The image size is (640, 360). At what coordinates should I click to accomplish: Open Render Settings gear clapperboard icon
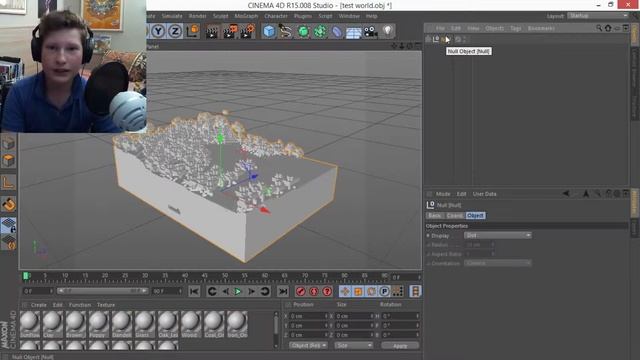point(247,31)
